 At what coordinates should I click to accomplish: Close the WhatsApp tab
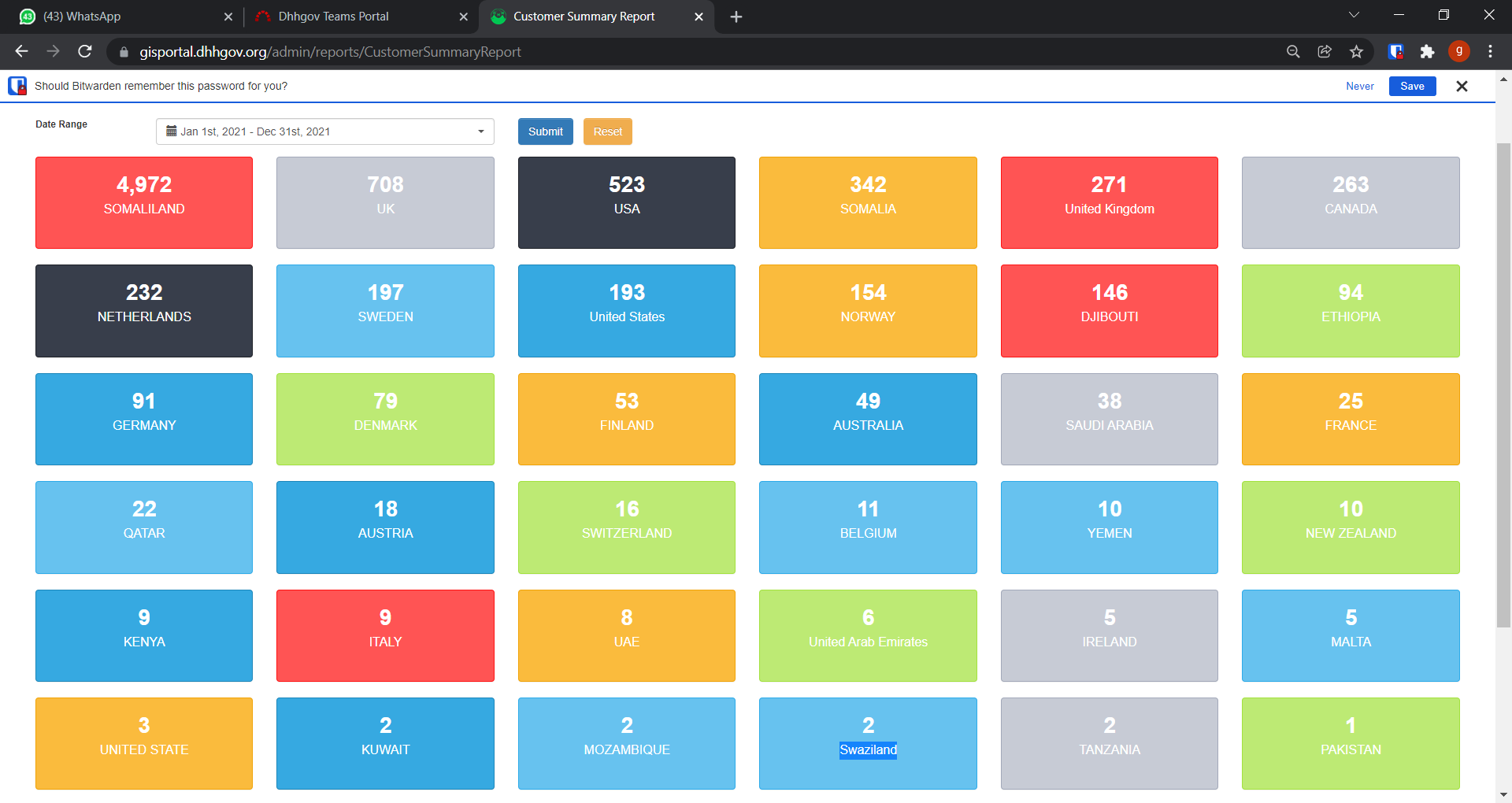(228, 17)
